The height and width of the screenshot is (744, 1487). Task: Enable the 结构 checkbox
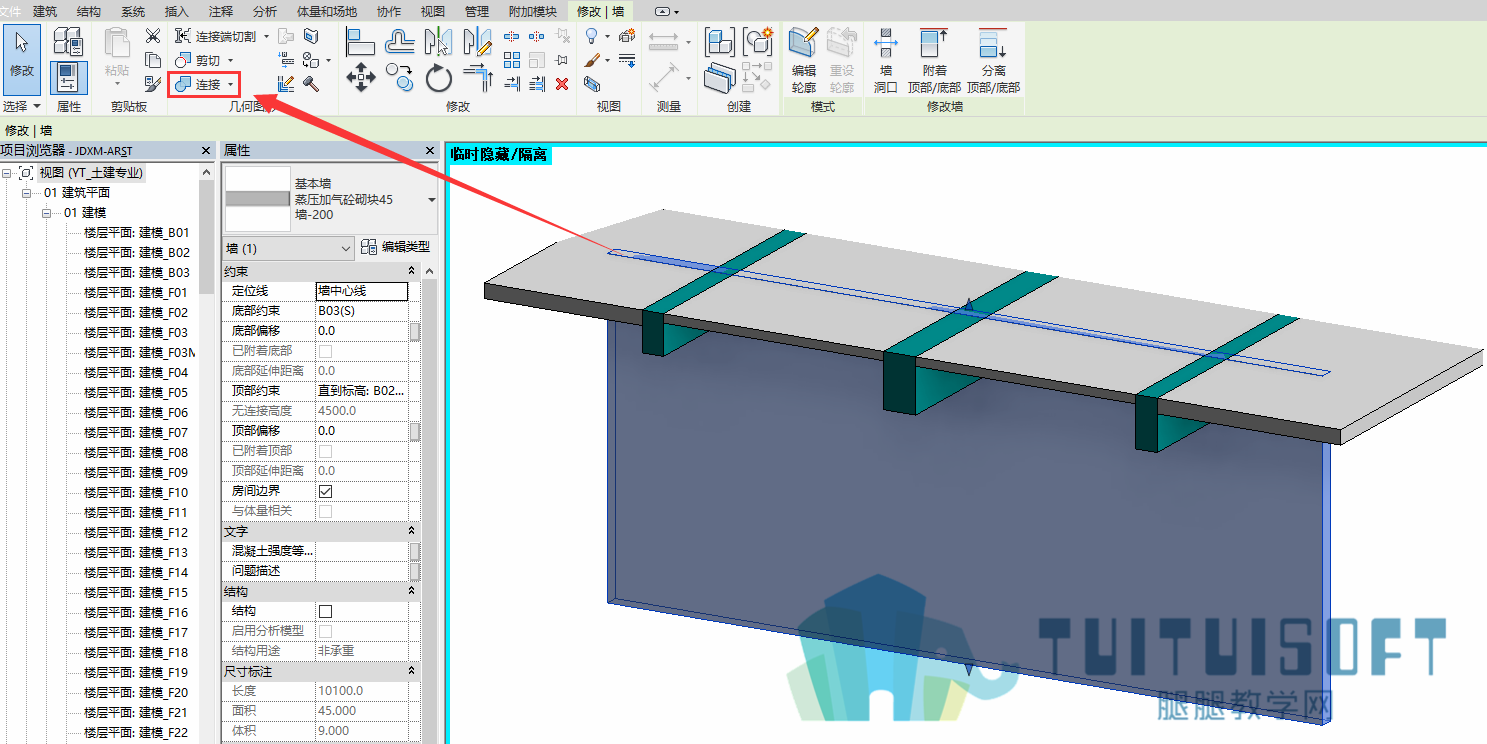[325, 611]
